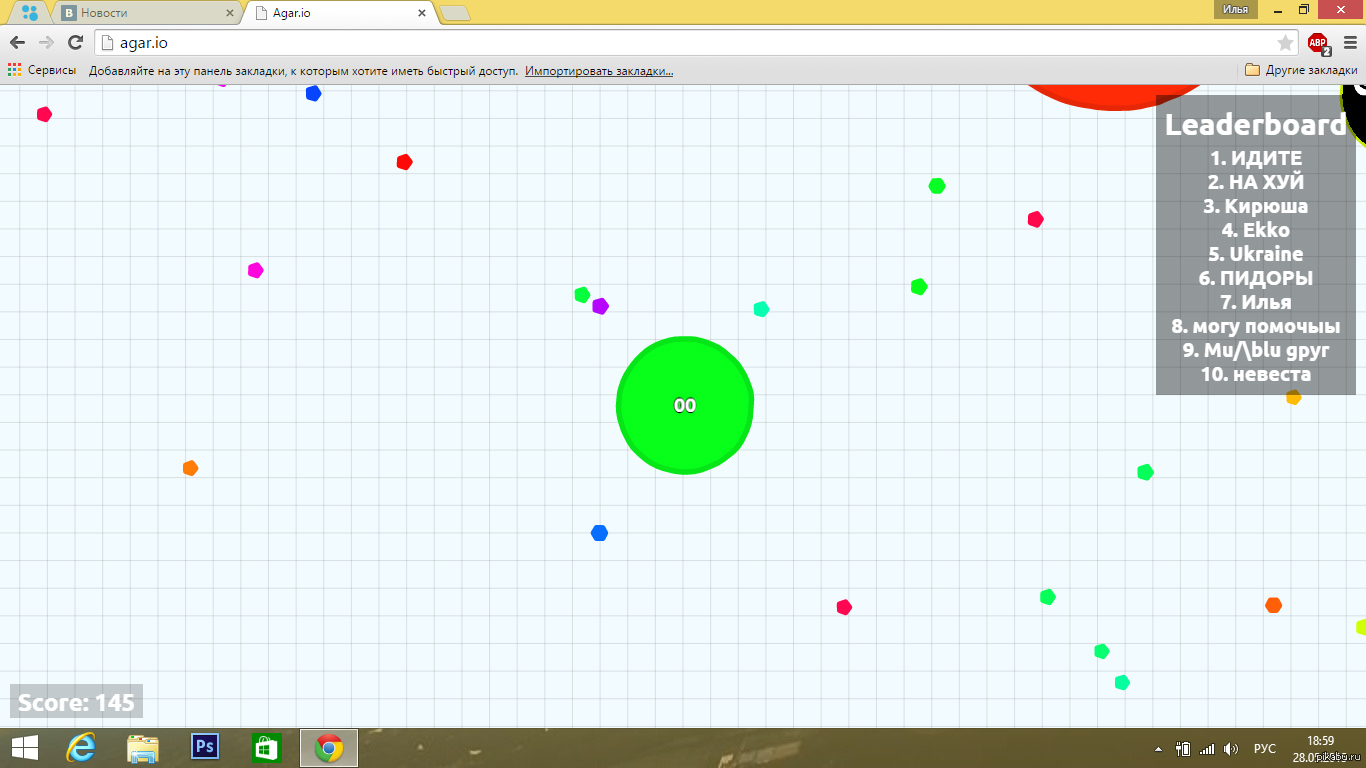Viewport: 1366px width, 768px height.
Task: Click the Сервисы apps shortcut
Action: [42, 71]
